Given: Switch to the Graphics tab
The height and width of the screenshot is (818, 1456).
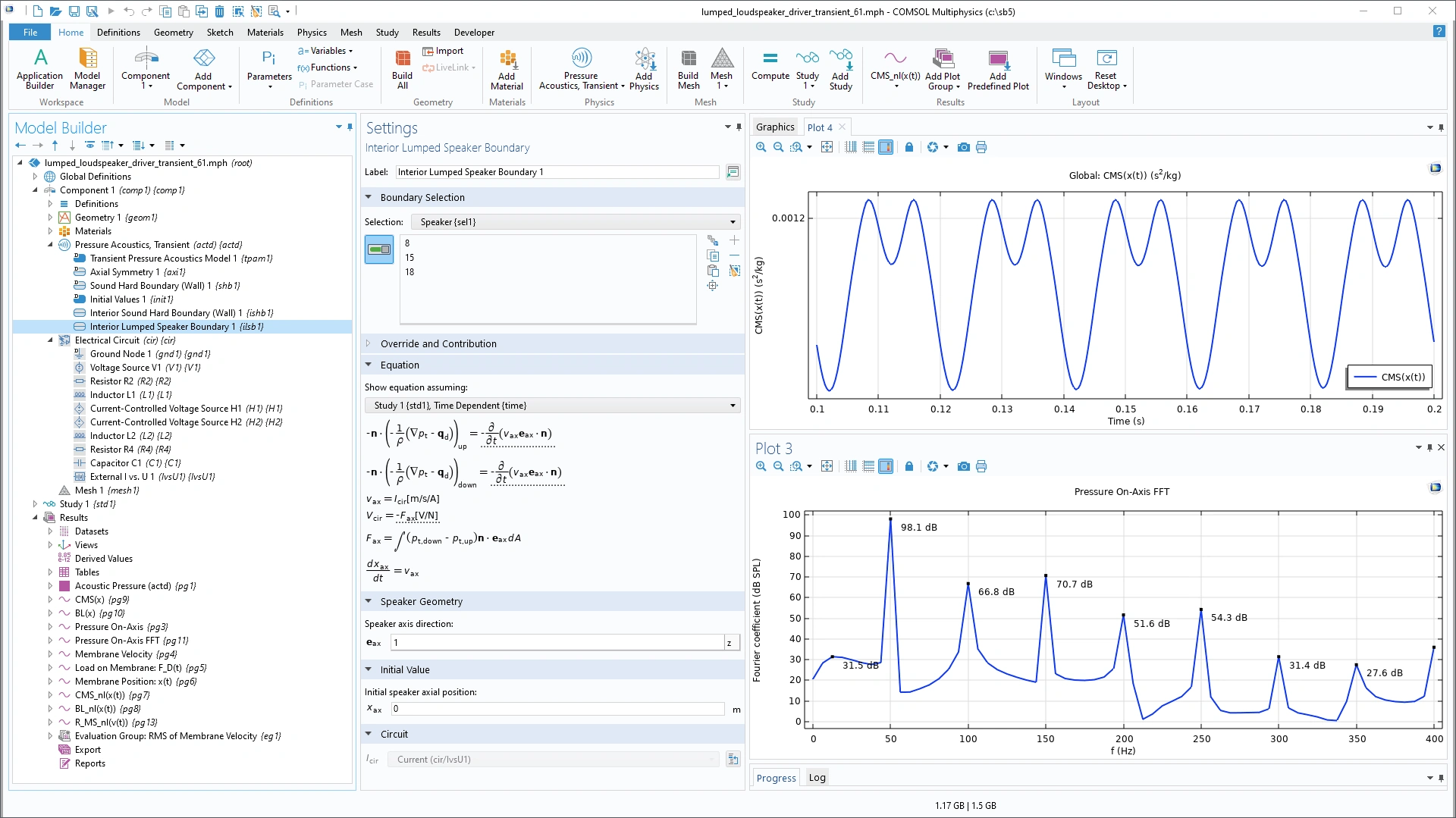Looking at the screenshot, I should [x=775, y=127].
